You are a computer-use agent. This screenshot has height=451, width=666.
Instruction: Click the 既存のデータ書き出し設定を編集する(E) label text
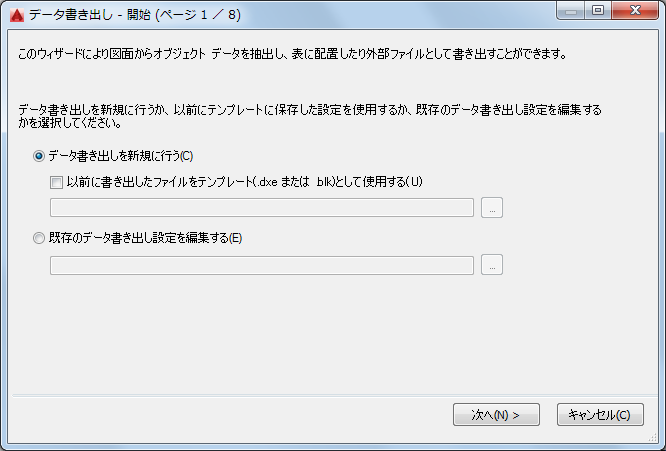click(x=146, y=238)
